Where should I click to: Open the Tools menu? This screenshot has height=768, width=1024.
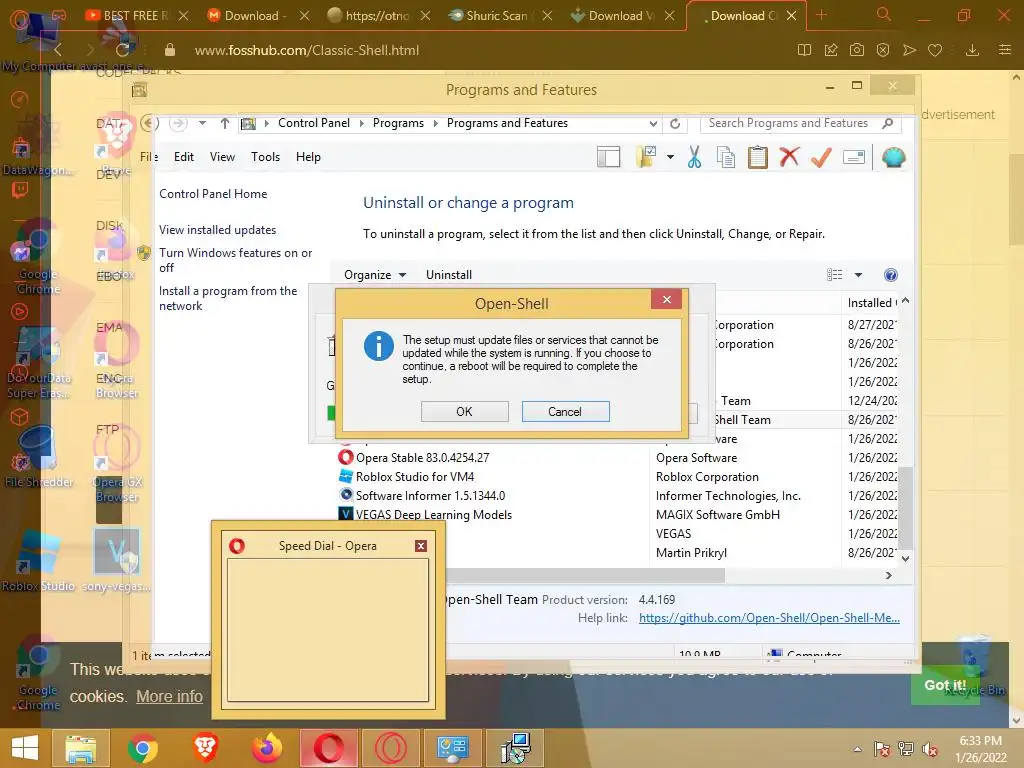[x=265, y=157]
